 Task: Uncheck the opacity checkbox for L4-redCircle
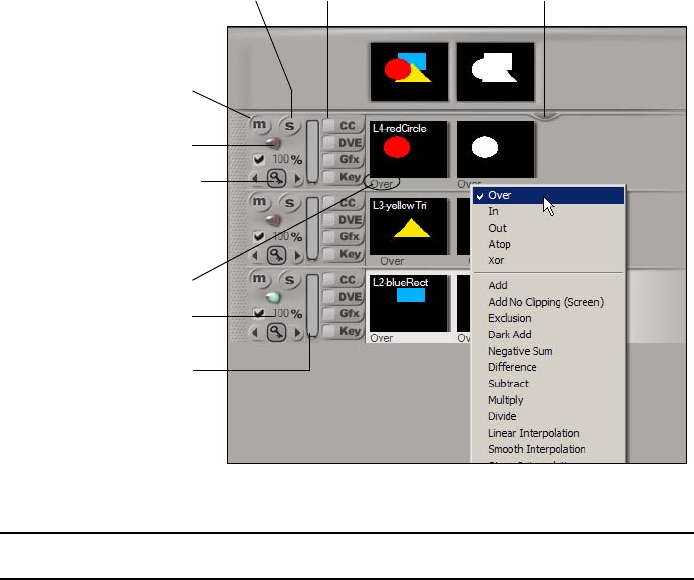(x=259, y=159)
